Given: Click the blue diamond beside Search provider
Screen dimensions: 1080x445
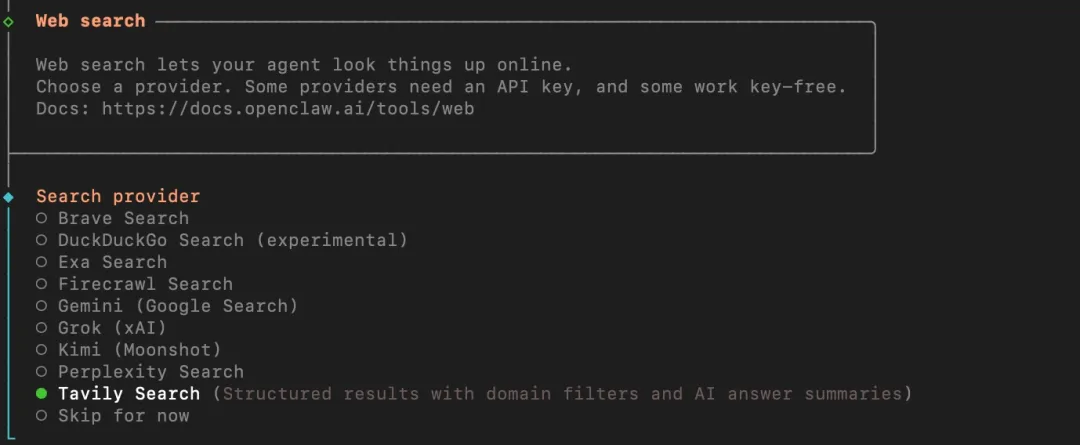Looking at the screenshot, I should tap(9, 197).
